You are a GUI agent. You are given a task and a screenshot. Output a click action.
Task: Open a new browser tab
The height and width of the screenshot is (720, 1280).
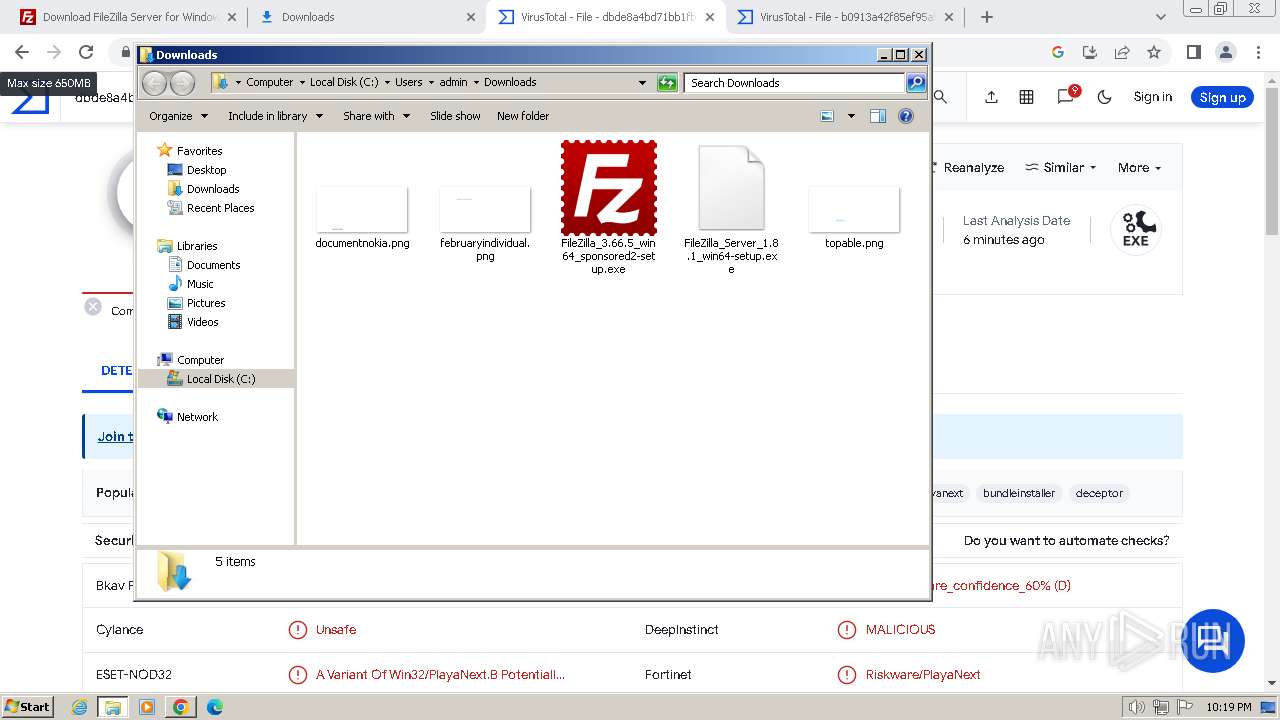[x=987, y=17]
